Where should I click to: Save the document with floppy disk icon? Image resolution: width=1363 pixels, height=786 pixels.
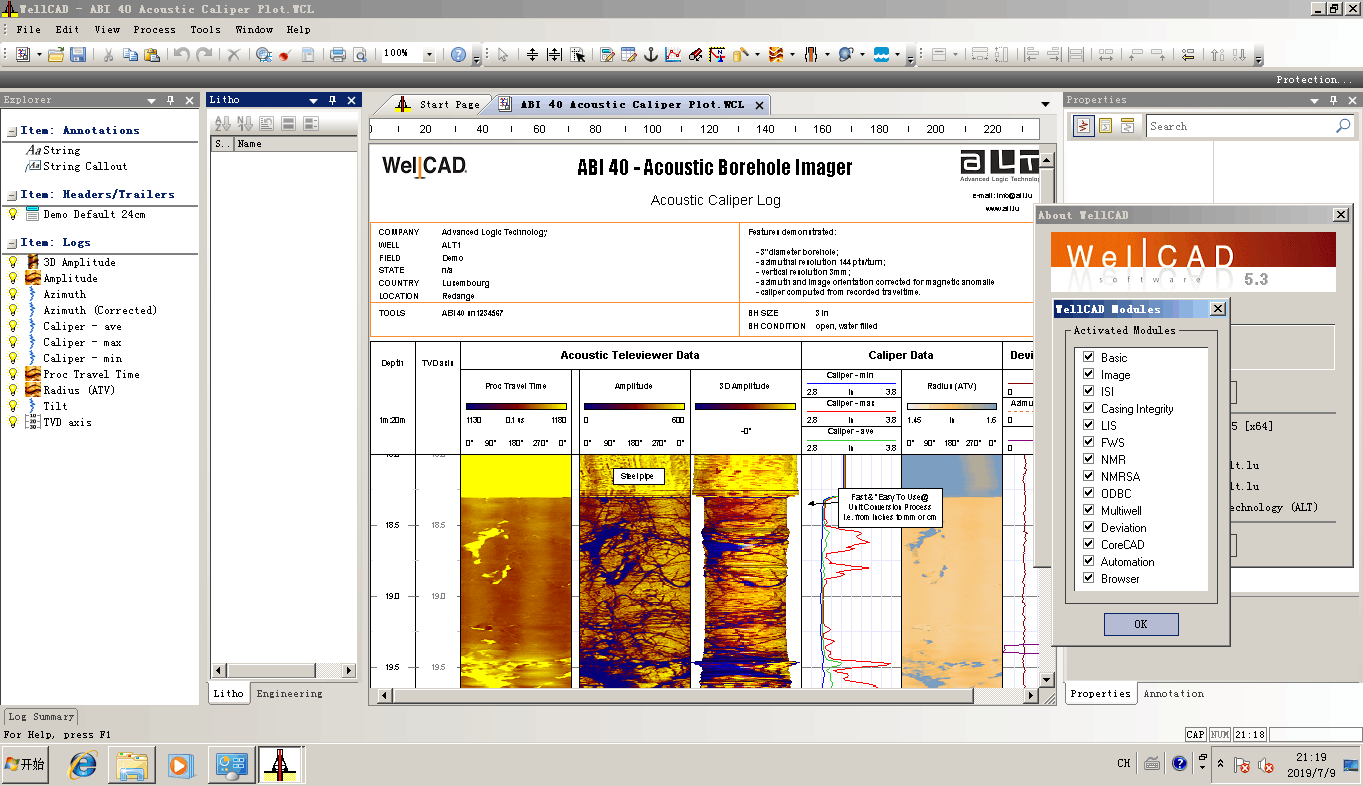pyautogui.click(x=78, y=54)
